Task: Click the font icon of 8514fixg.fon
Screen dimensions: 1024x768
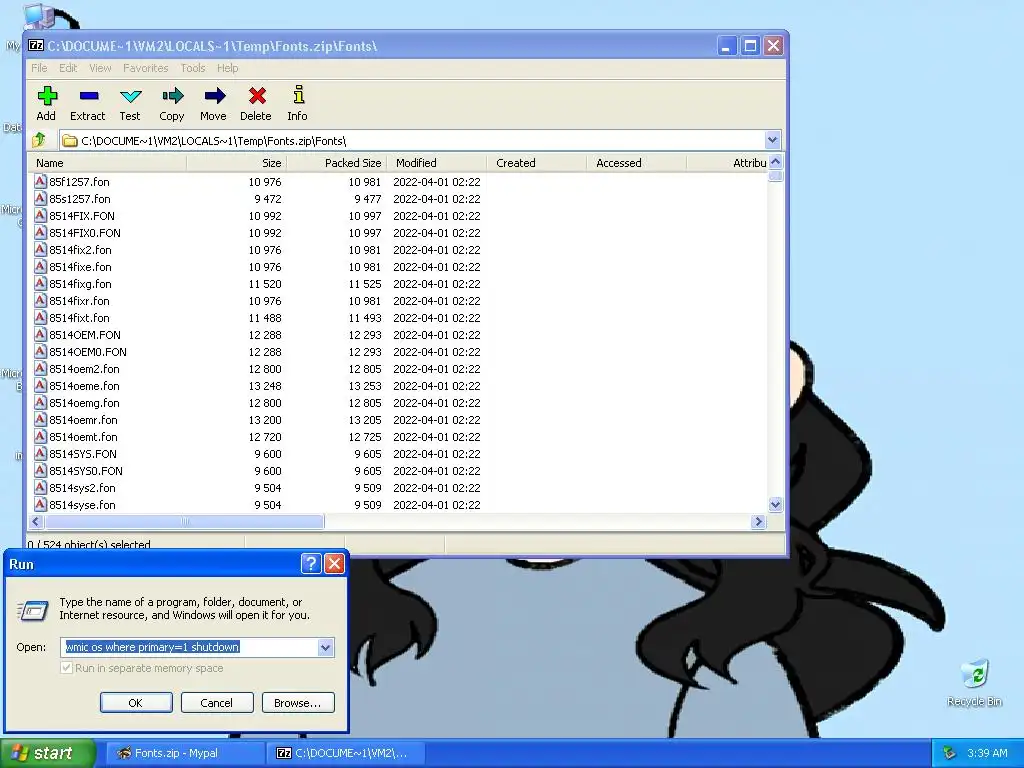Action: pyautogui.click(x=40, y=283)
